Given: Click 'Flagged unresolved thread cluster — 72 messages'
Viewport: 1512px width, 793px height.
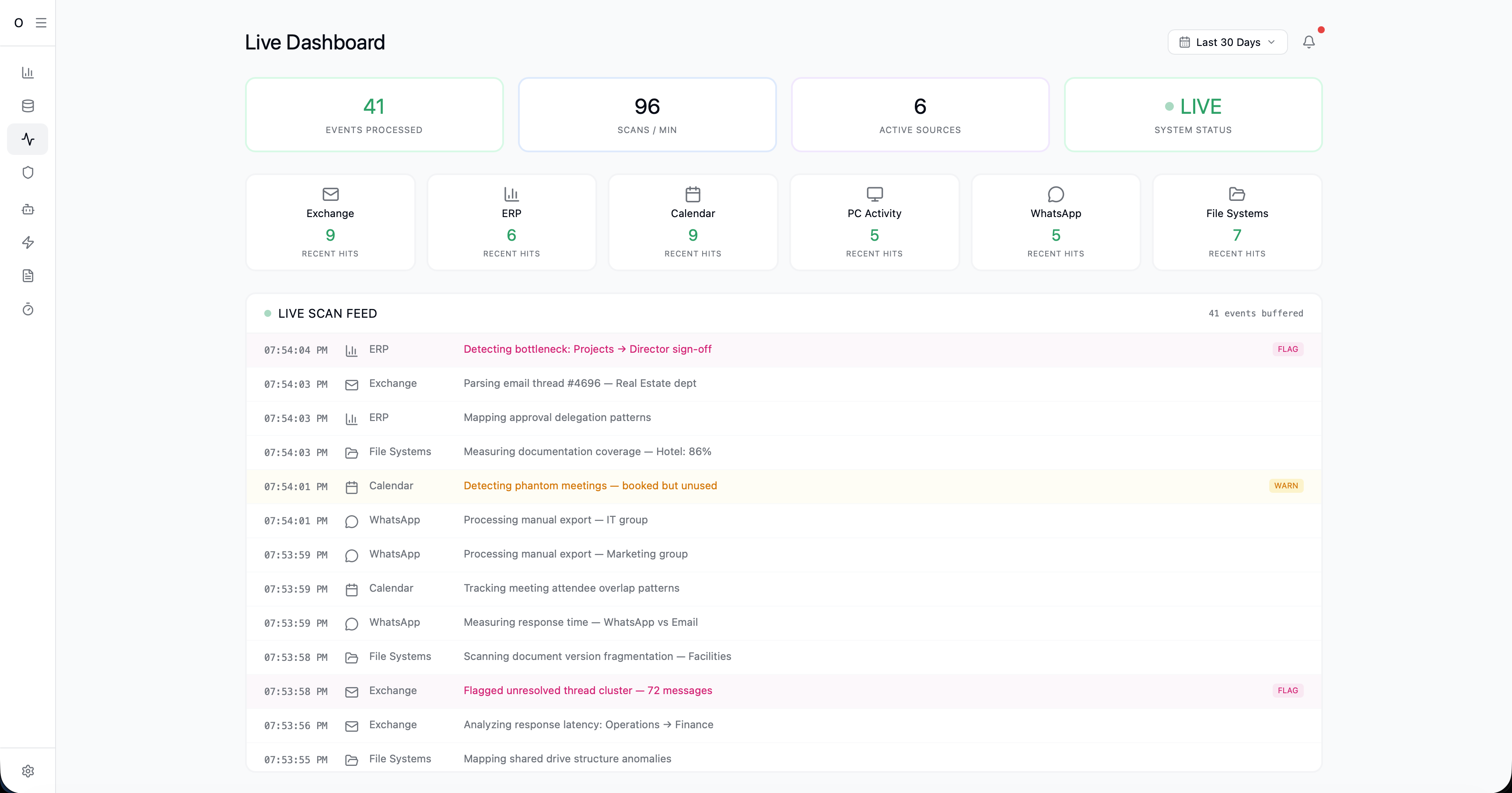Looking at the screenshot, I should (x=588, y=690).
